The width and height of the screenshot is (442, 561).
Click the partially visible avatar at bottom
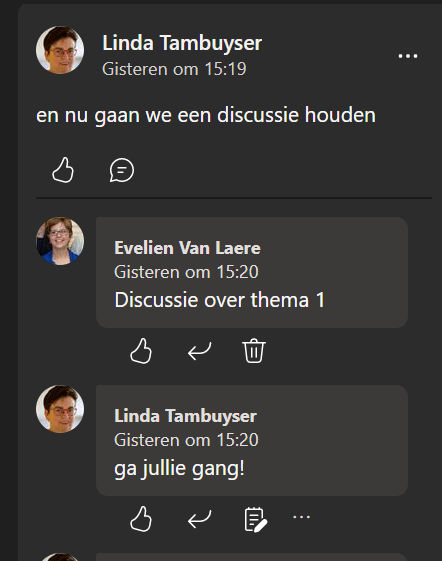(x=60, y=557)
